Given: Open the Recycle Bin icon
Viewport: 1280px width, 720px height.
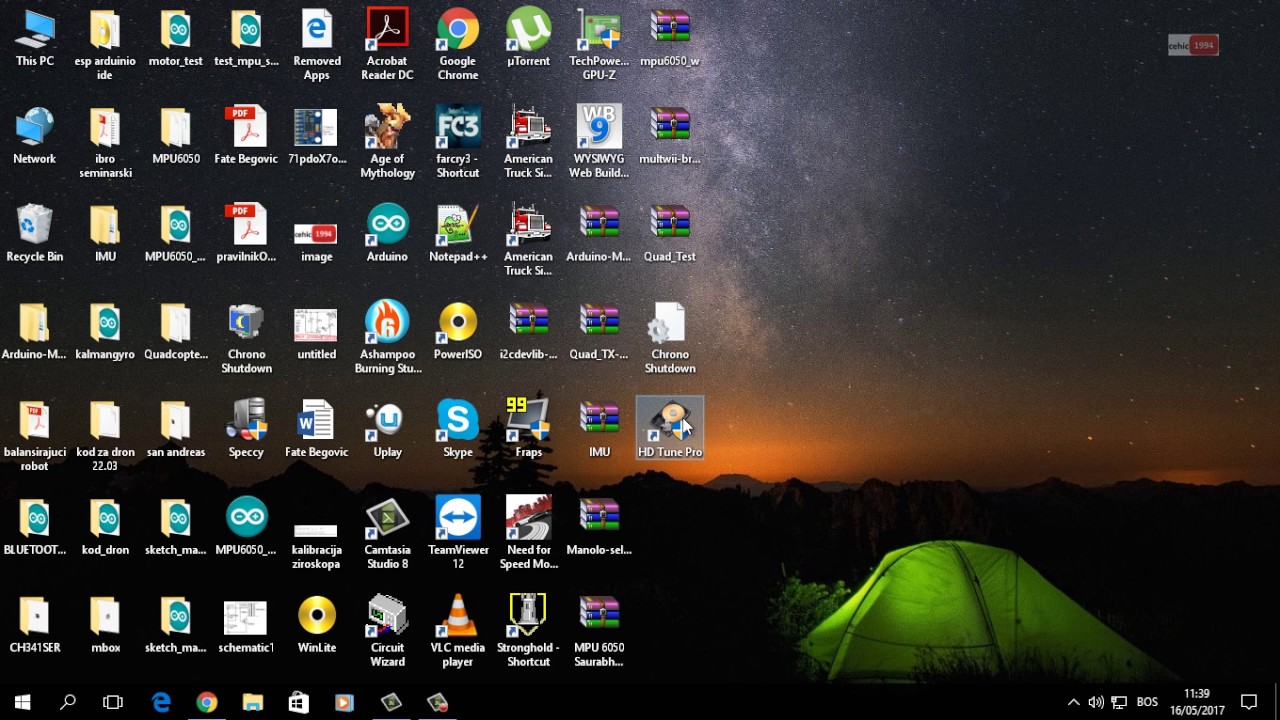Looking at the screenshot, I should 35,235.
